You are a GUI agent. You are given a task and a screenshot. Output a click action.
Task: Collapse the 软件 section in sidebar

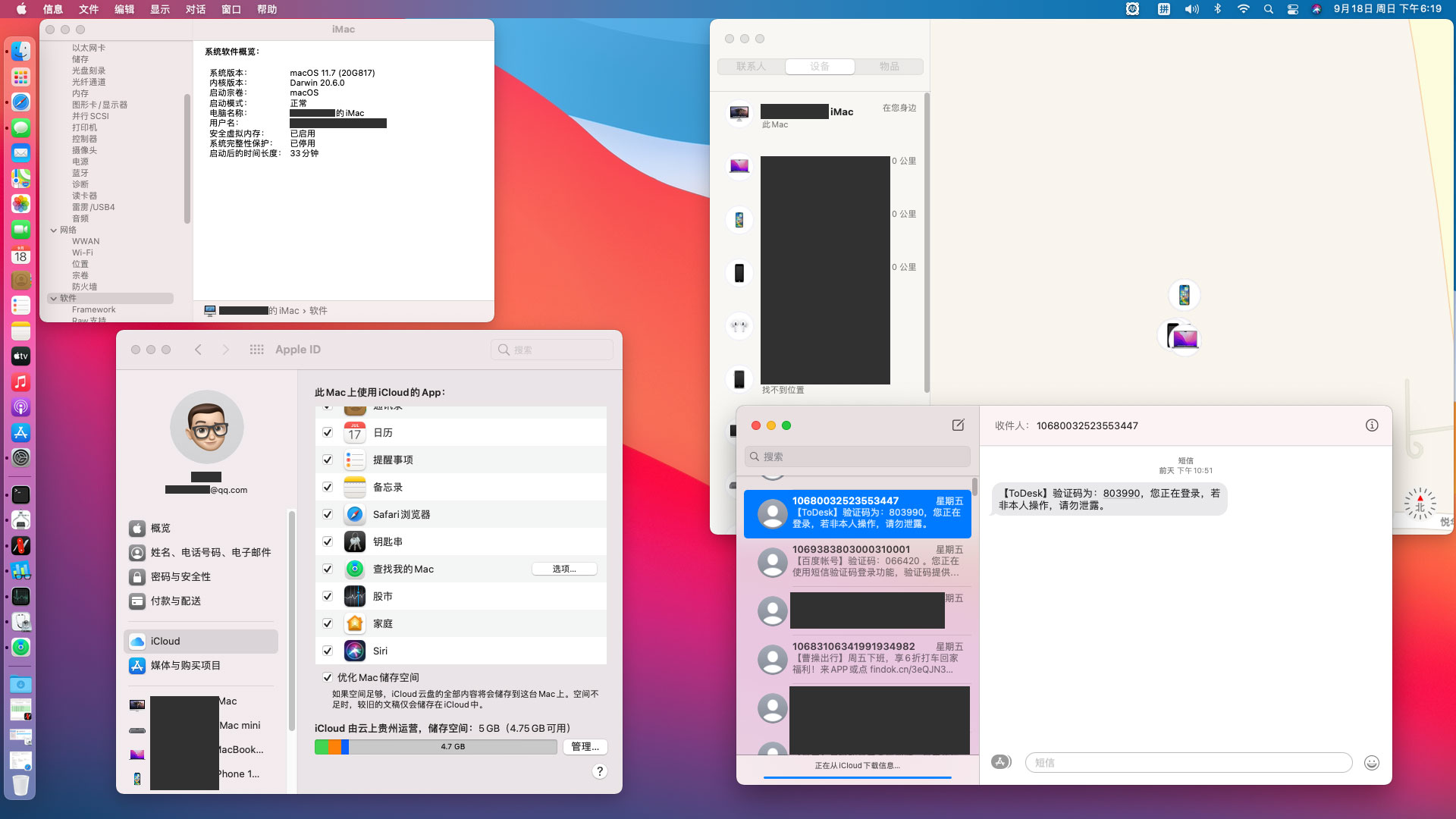pyautogui.click(x=54, y=298)
